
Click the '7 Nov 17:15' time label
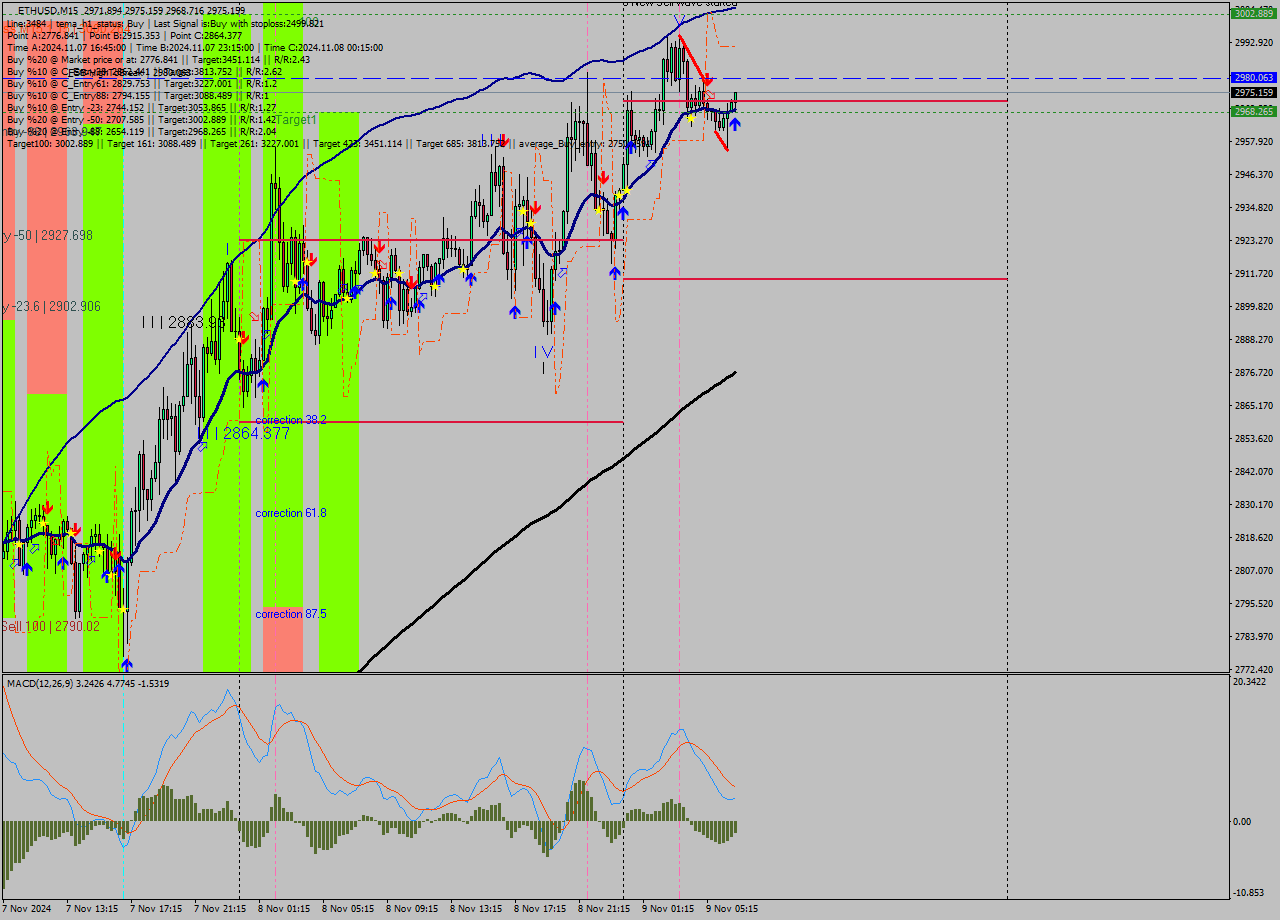(156, 909)
